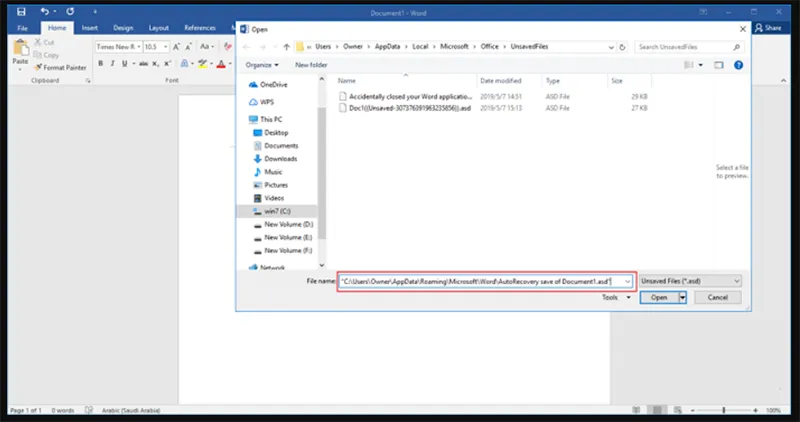Open the Documents folder in sidebar
The image size is (800, 422).
point(276,145)
